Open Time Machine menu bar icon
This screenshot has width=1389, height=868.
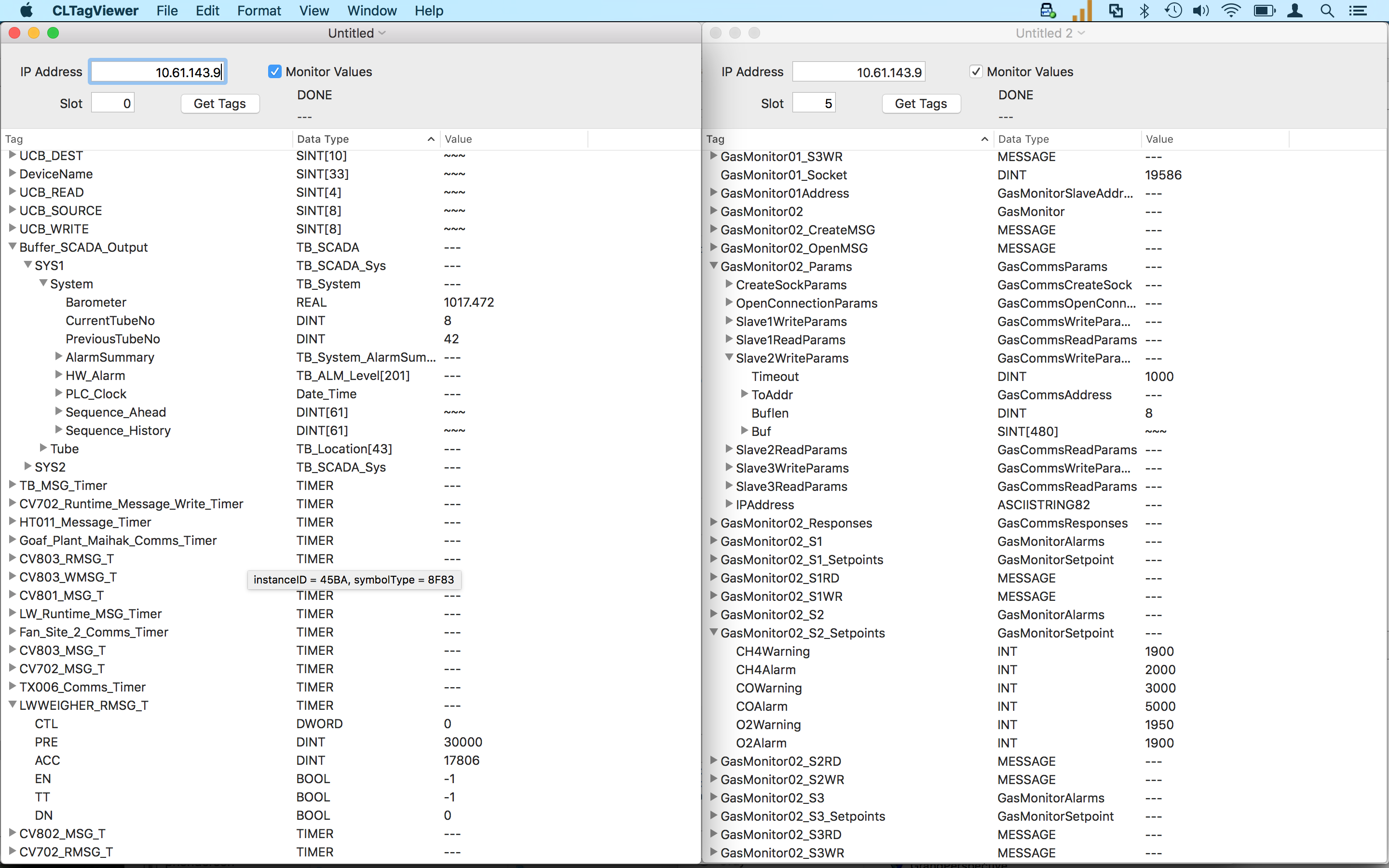pos(1172,11)
